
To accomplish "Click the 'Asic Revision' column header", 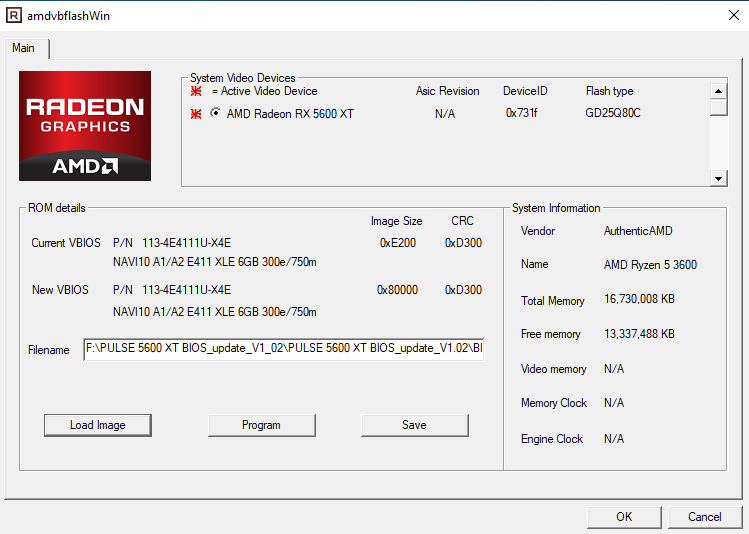I will (x=448, y=91).
